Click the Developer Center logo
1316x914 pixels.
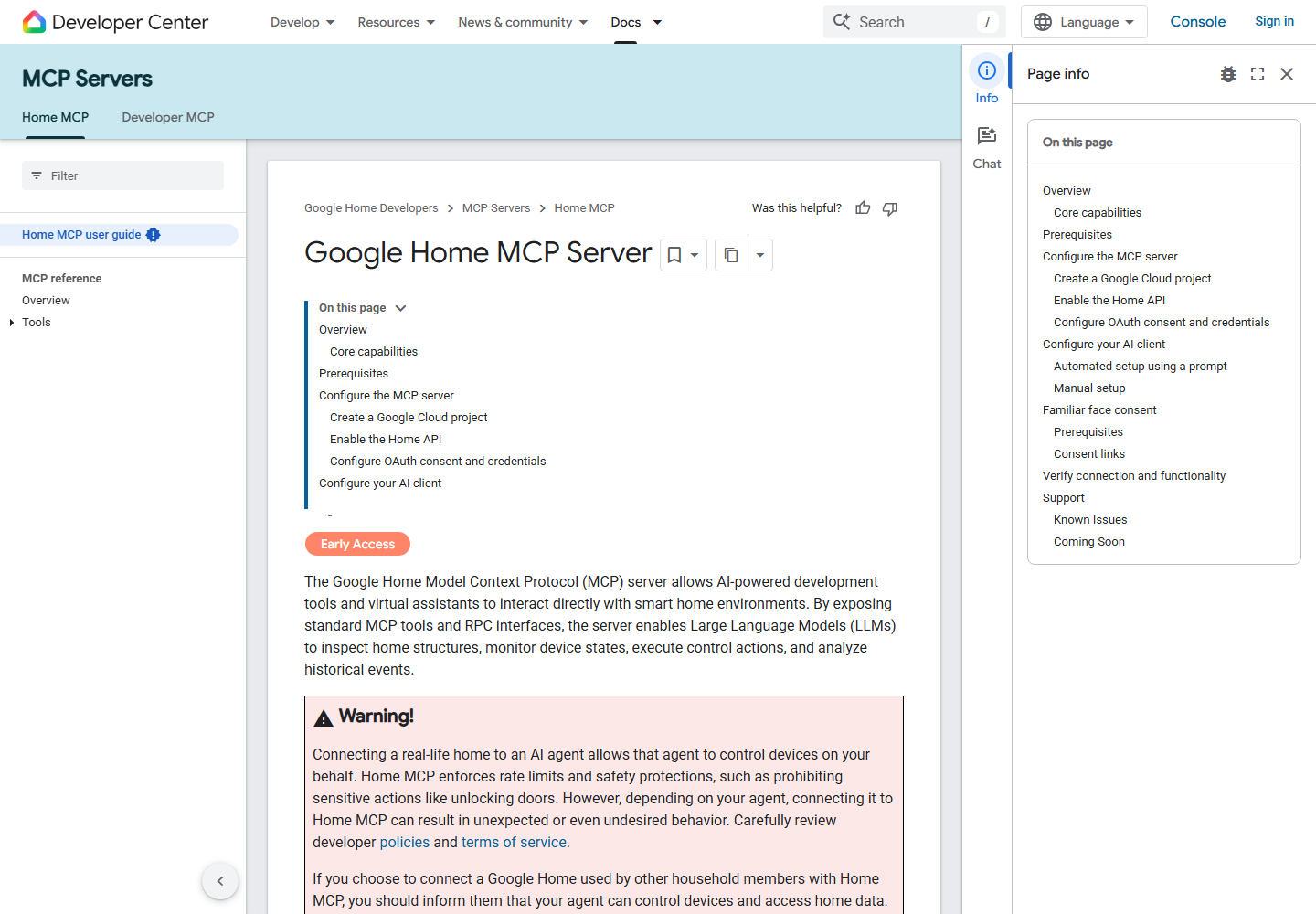click(115, 22)
